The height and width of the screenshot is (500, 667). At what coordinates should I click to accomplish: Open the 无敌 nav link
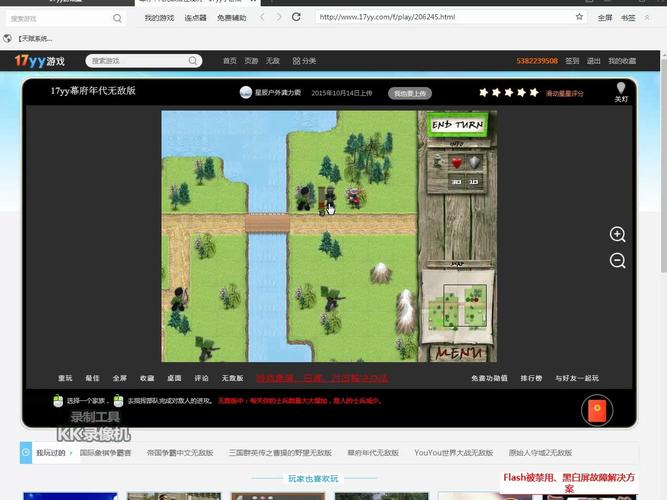273,61
